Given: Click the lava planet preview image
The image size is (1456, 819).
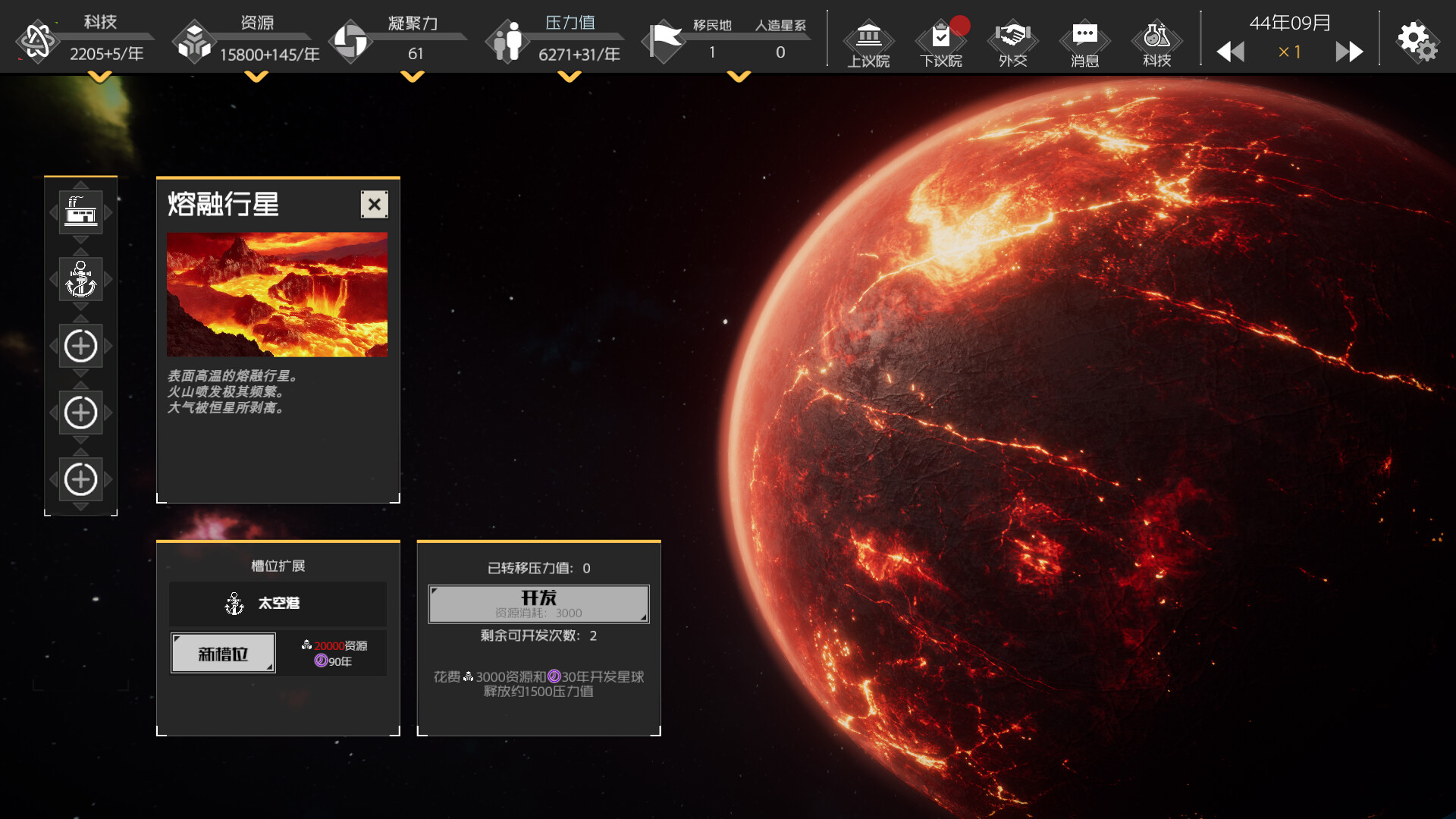Looking at the screenshot, I should [x=278, y=294].
